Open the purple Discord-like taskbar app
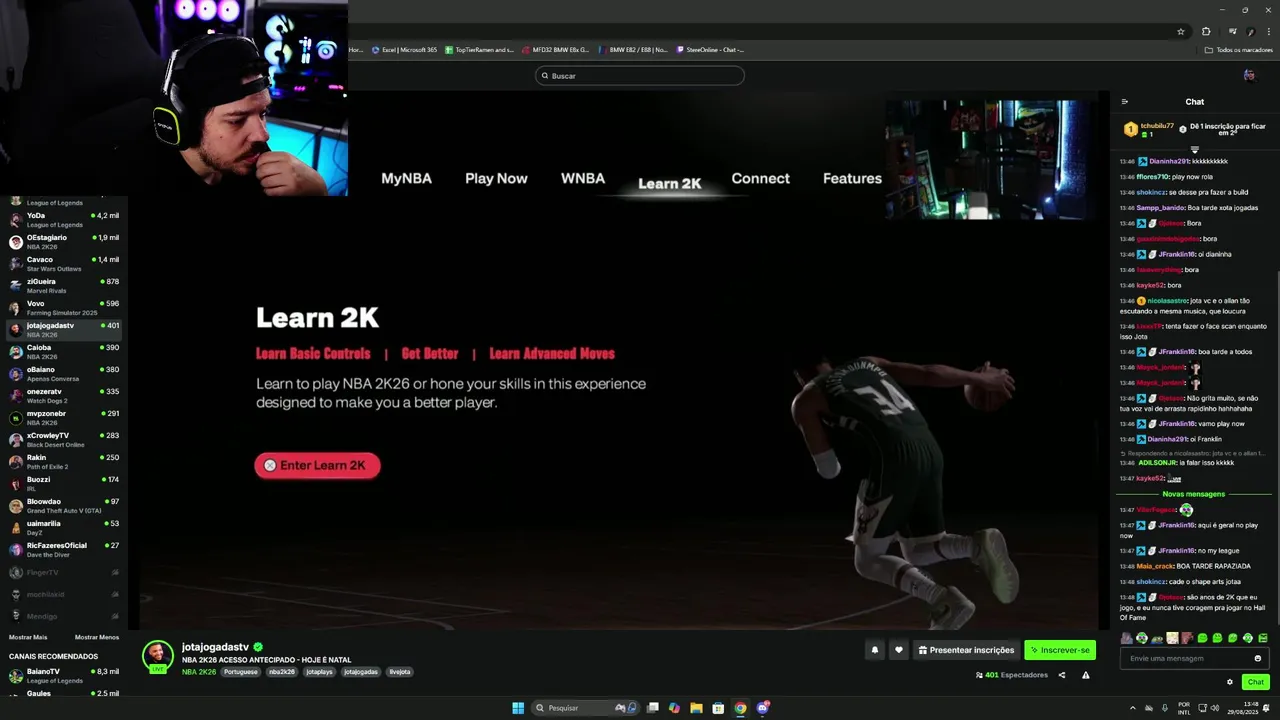1280x720 pixels. point(763,708)
